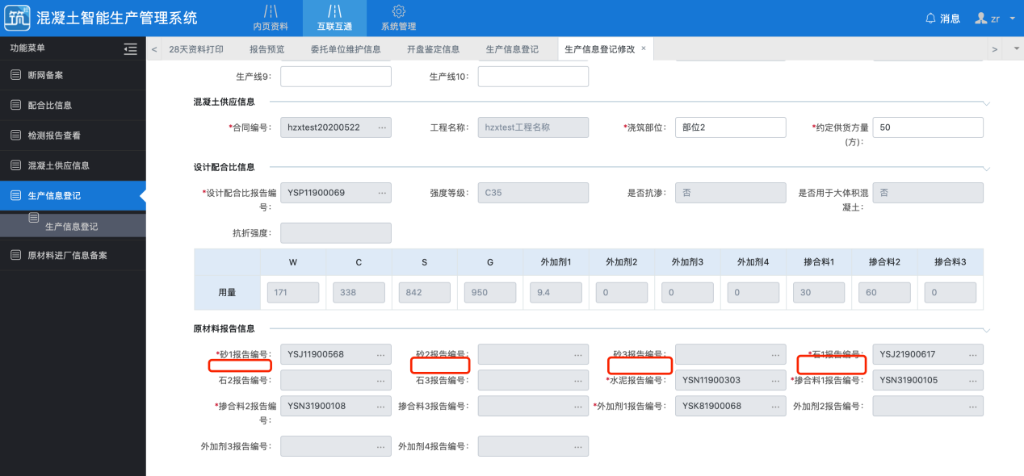
Task: Switch to the 28天资料打印 tab
Action: click(196, 49)
